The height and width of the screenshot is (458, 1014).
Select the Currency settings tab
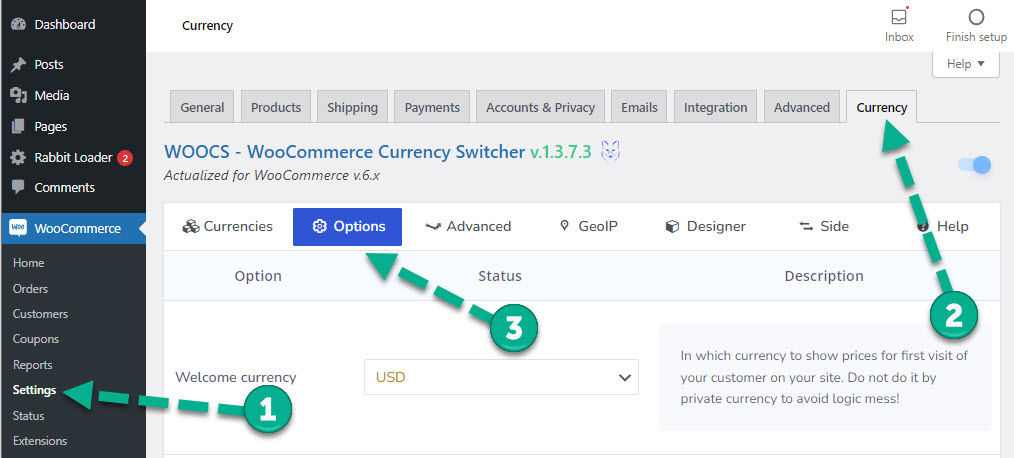tap(881, 107)
